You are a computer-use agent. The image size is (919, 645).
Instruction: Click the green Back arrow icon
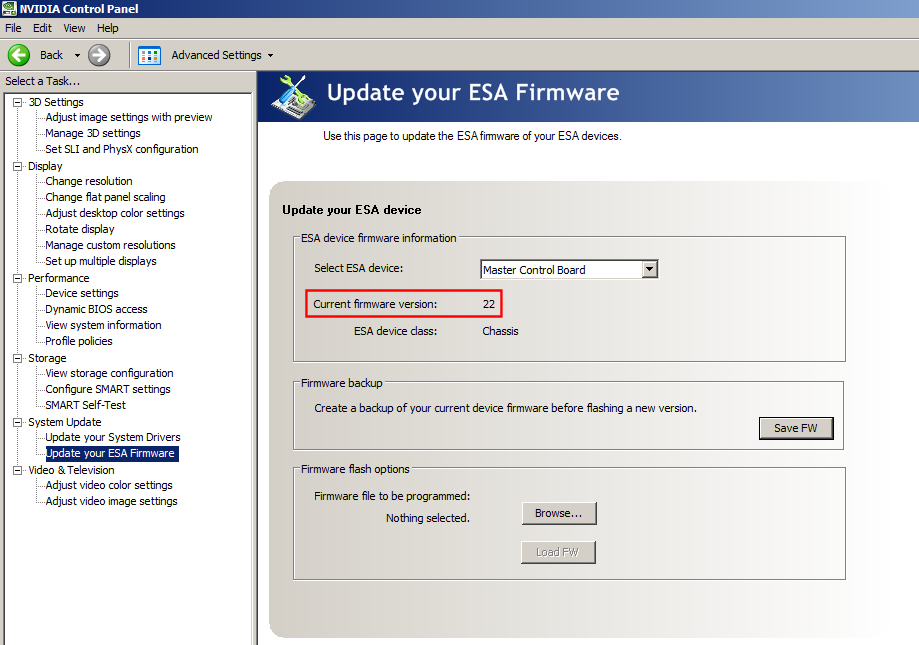click(18, 55)
